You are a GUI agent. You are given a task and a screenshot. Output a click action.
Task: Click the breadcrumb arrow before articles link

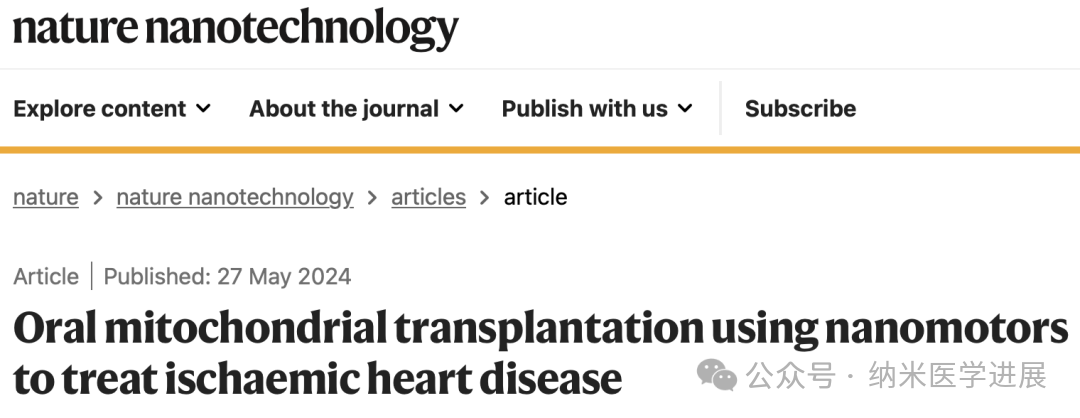coord(372,198)
